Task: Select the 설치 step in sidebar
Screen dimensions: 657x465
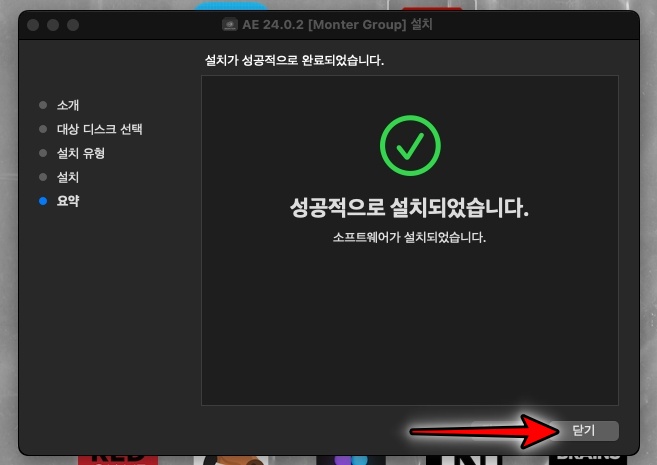Action: click(68, 177)
